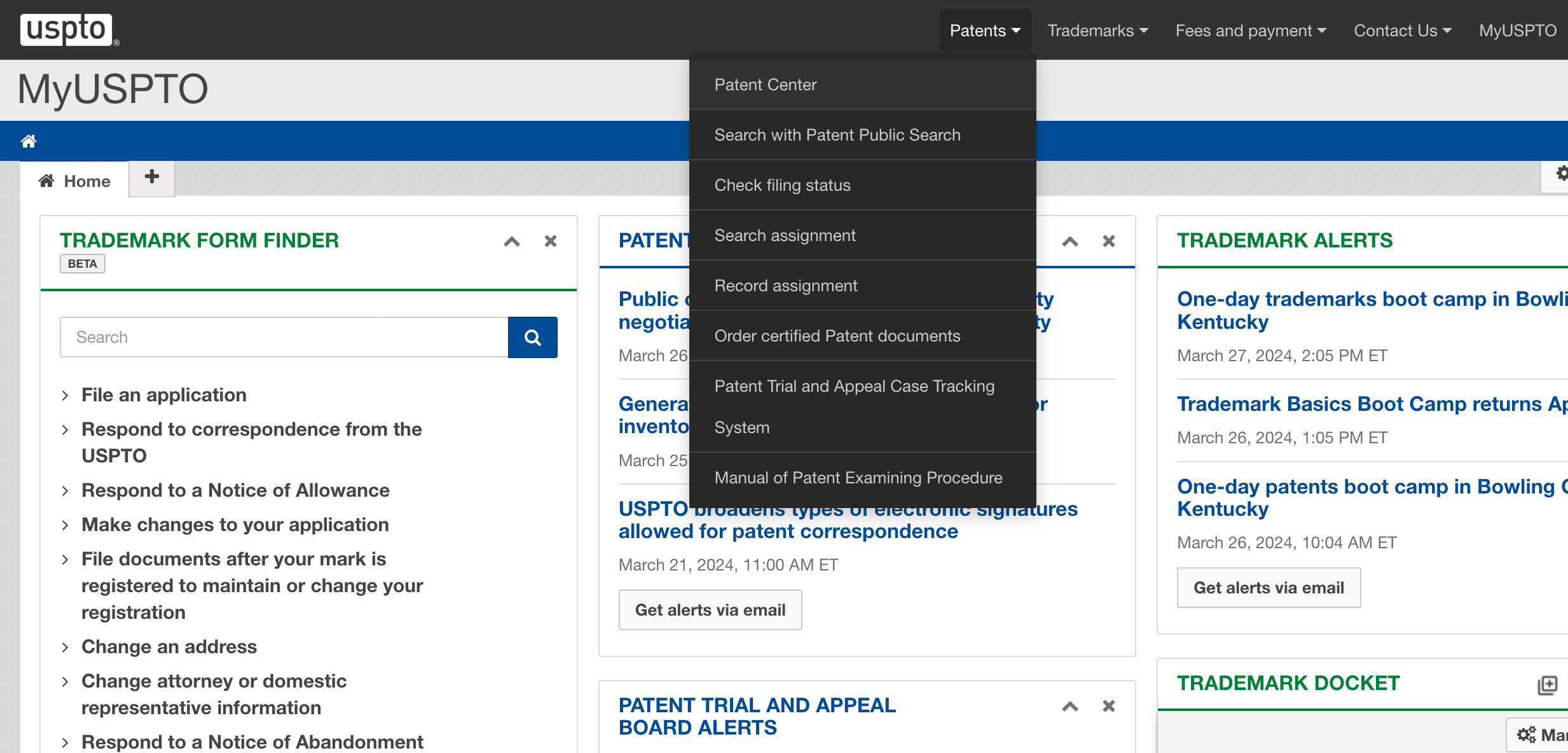Click March 26, 2024, 1:05 PM ET timestamp
1568x753 pixels.
click(x=1282, y=438)
